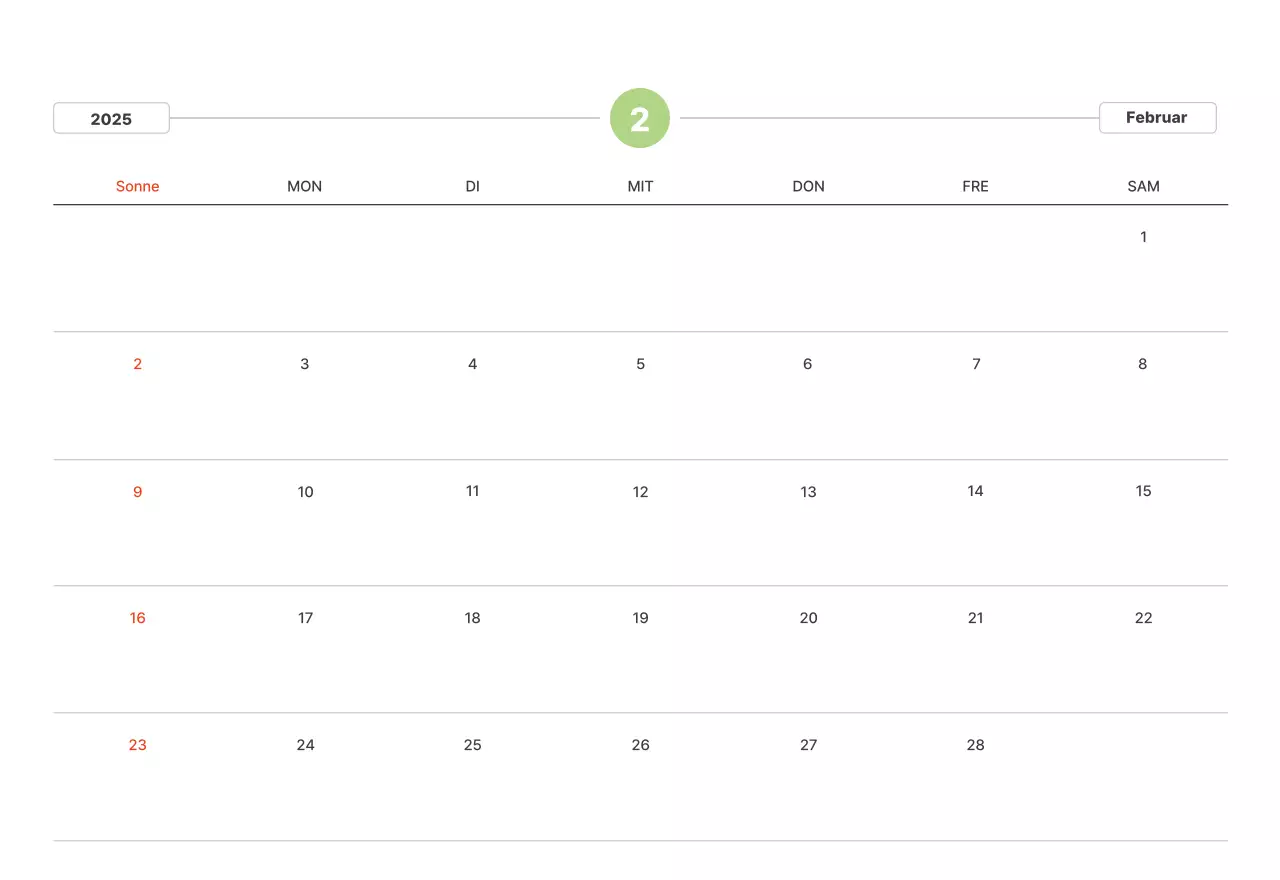The width and height of the screenshot is (1280, 880).
Task: Click date 19 on Wednesday
Action: [x=640, y=618]
